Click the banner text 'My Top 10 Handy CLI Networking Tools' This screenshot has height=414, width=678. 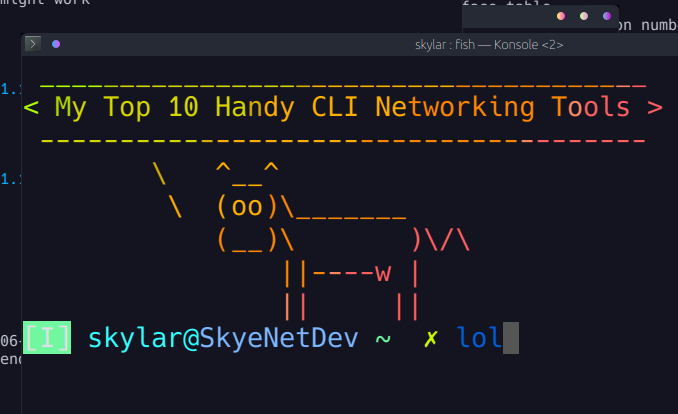[342, 107]
